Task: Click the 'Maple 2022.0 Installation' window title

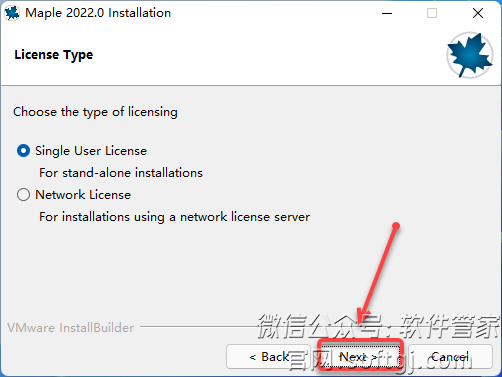Action: click(98, 13)
